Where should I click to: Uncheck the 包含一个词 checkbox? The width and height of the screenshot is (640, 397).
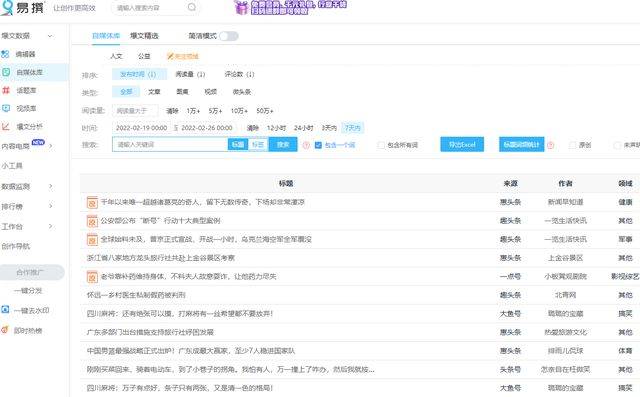[318, 145]
